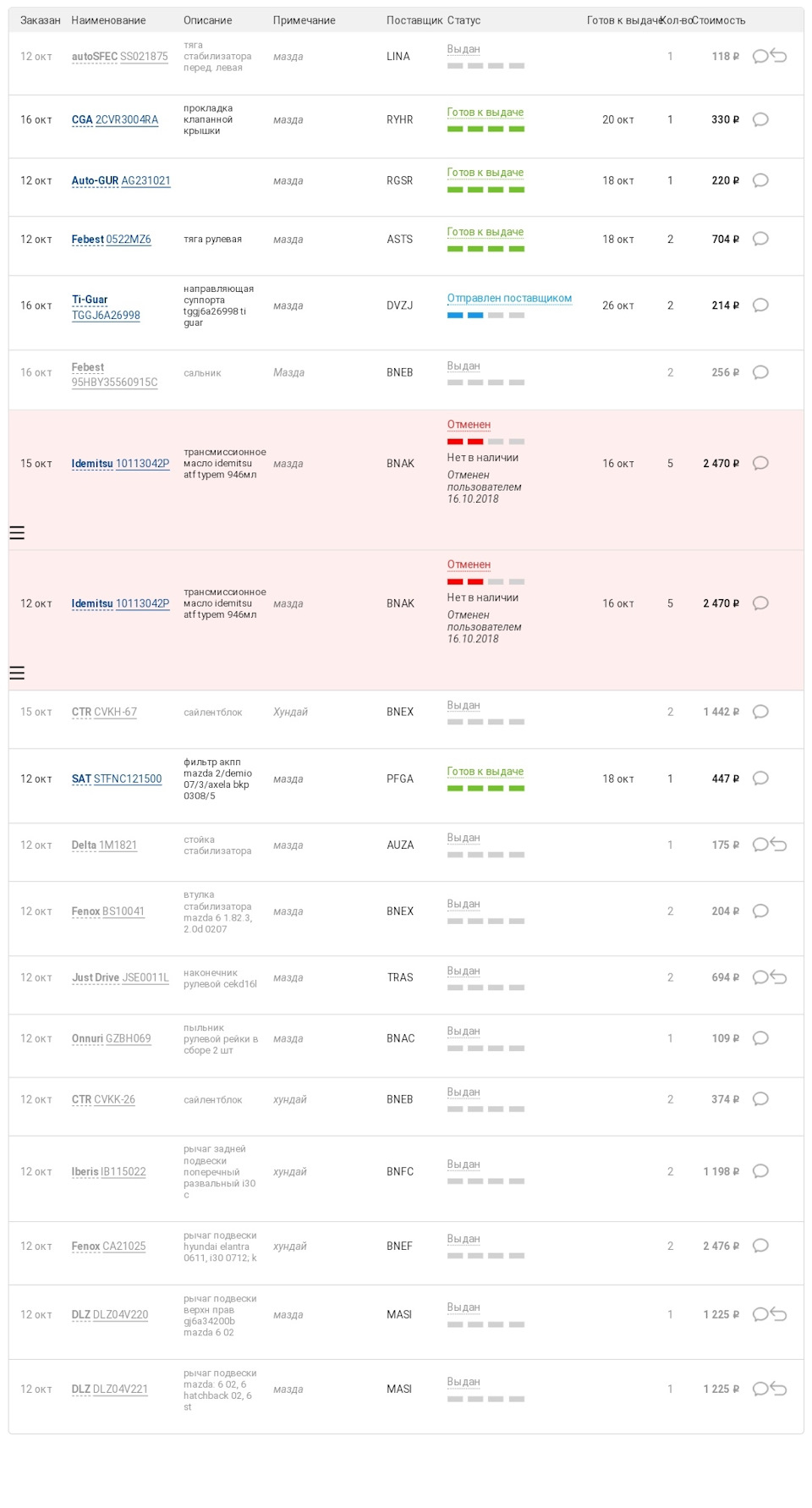
Task: Click the 'Наименование' column header
Action: tap(108, 20)
